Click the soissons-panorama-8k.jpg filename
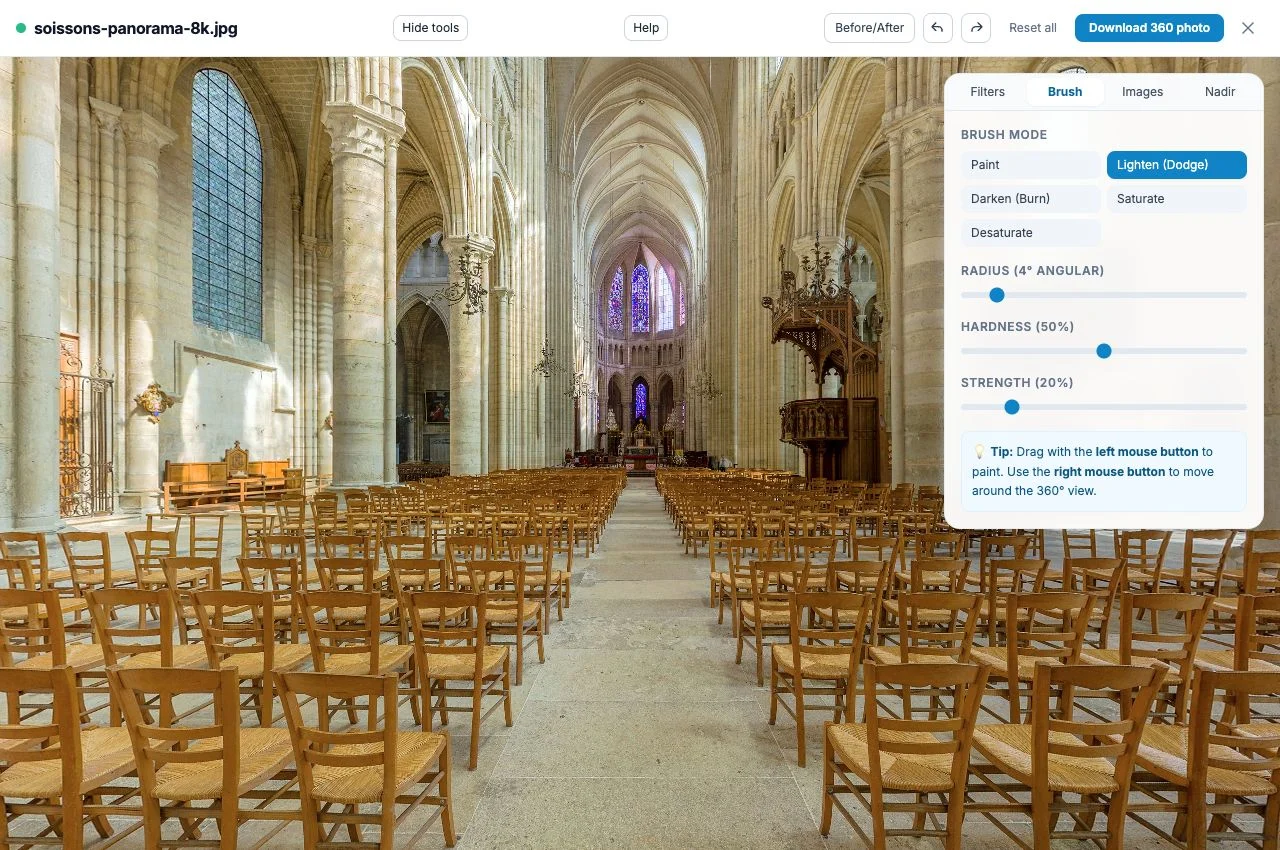This screenshot has width=1280, height=850. pos(136,28)
